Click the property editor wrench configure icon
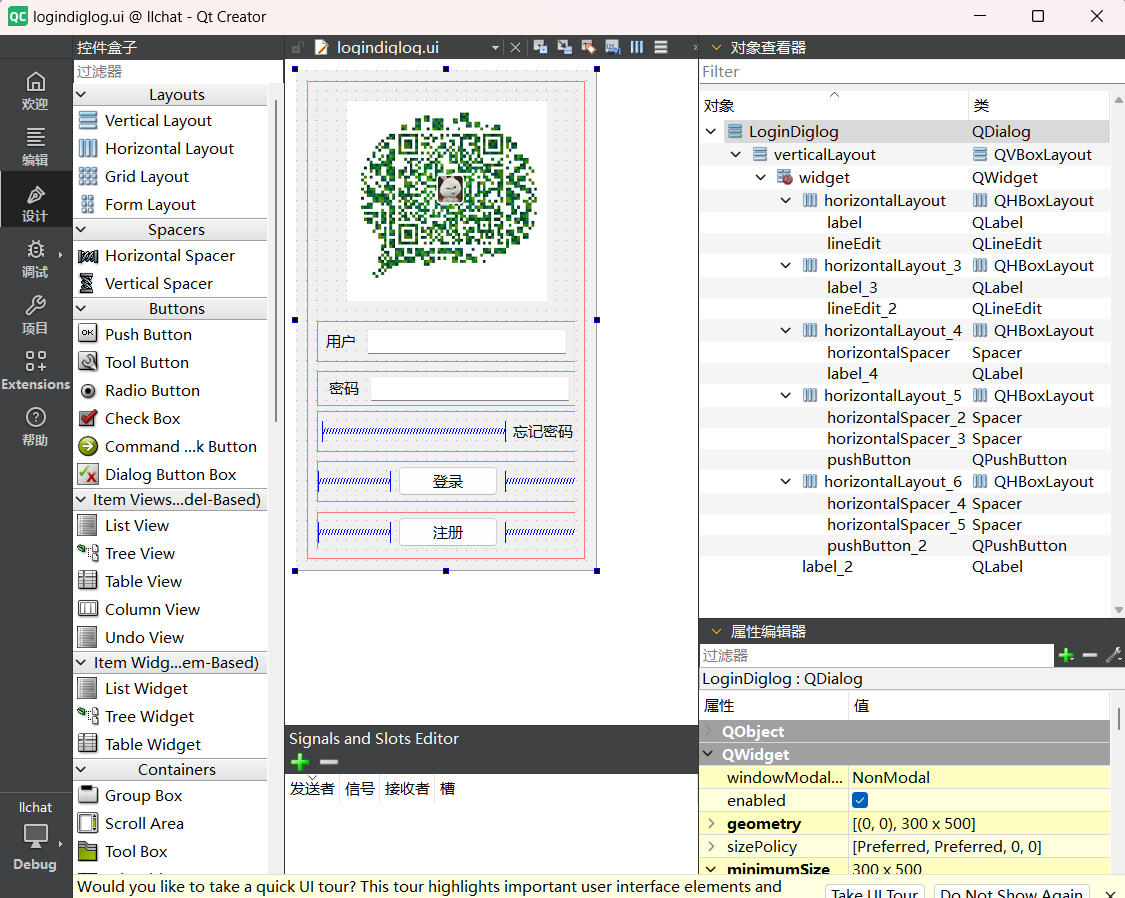The image size is (1125, 898). pyautogui.click(x=1114, y=655)
